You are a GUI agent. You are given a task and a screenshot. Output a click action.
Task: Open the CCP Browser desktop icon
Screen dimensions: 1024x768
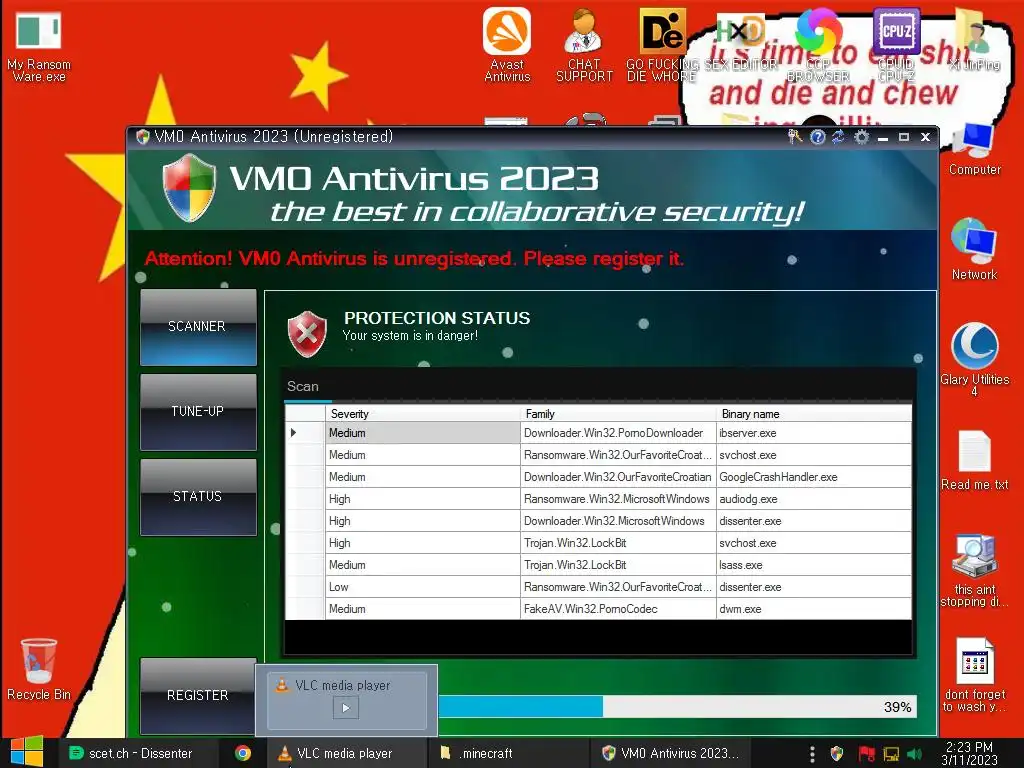[x=818, y=45]
